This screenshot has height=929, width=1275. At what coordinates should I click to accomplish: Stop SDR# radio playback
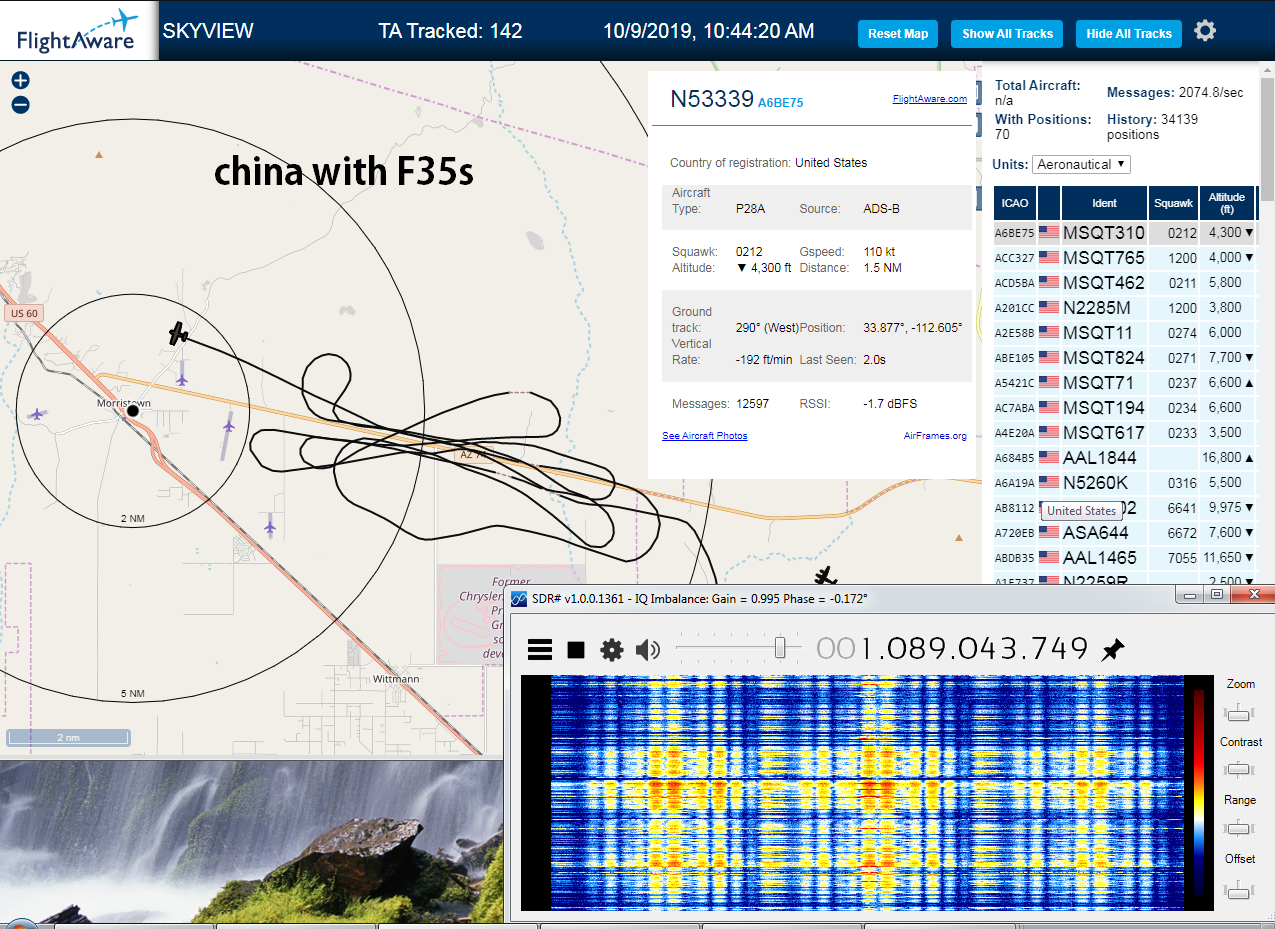tap(576, 650)
